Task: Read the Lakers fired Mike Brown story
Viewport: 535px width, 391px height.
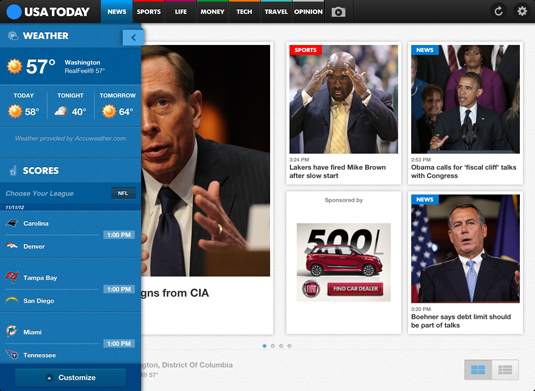Action: click(x=338, y=171)
